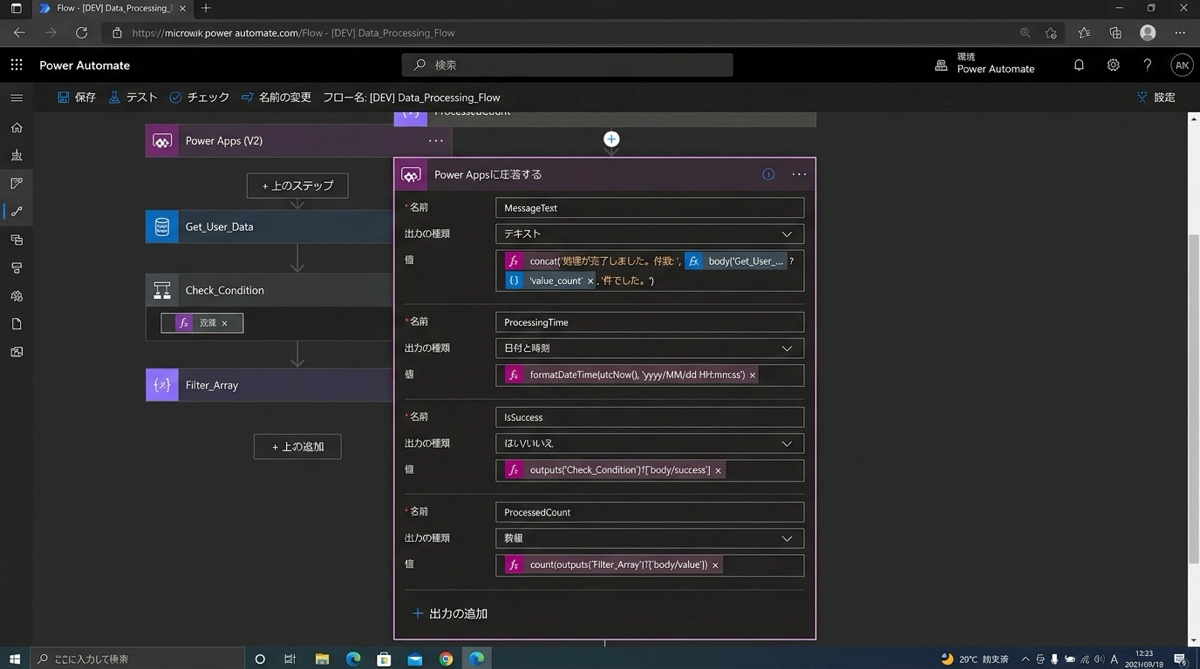Click the 出力の追加 link
This screenshot has height=669, width=1200.
(x=450, y=613)
